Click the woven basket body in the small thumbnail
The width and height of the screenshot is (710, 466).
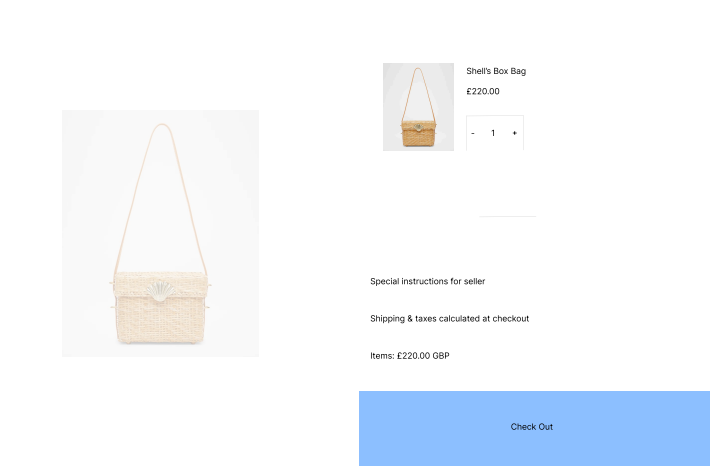tap(418, 134)
